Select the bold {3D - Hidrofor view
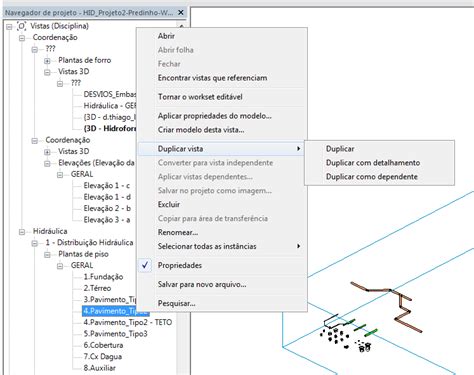This screenshot has height=375, width=474. [110, 129]
